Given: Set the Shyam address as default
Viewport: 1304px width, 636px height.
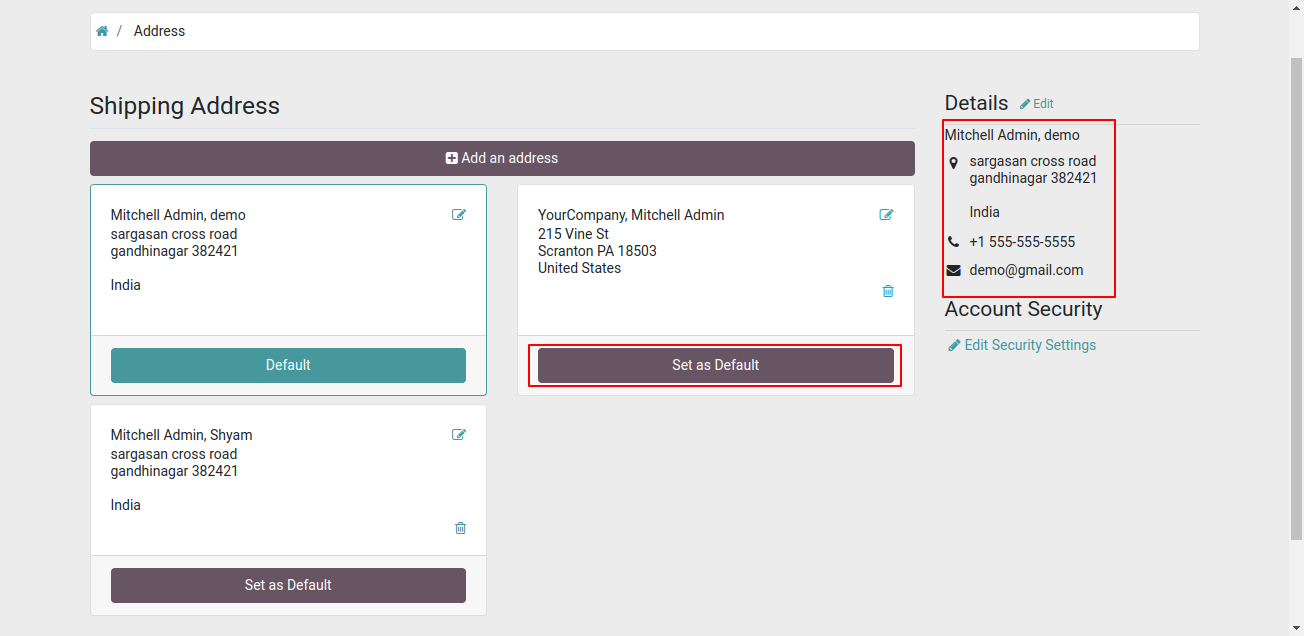Looking at the screenshot, I should click(x=288, y=585).
